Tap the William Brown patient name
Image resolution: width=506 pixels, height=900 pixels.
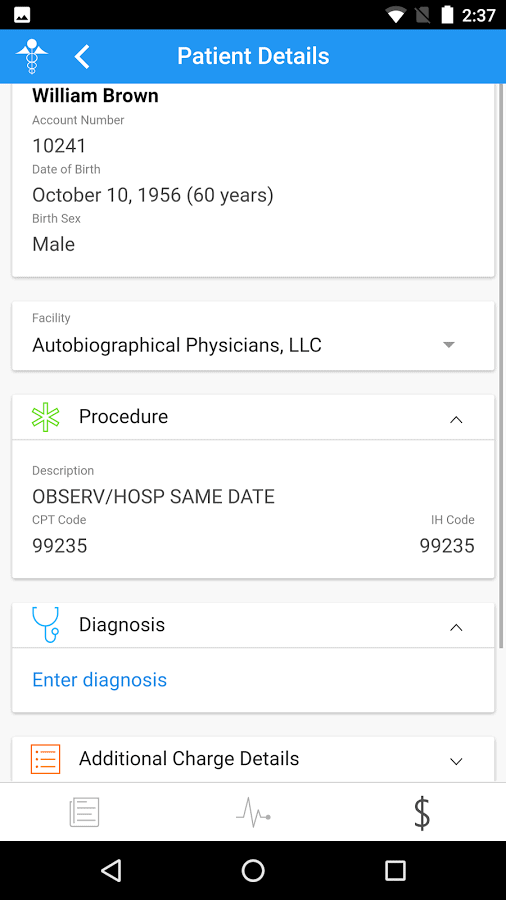pos(95,96)
